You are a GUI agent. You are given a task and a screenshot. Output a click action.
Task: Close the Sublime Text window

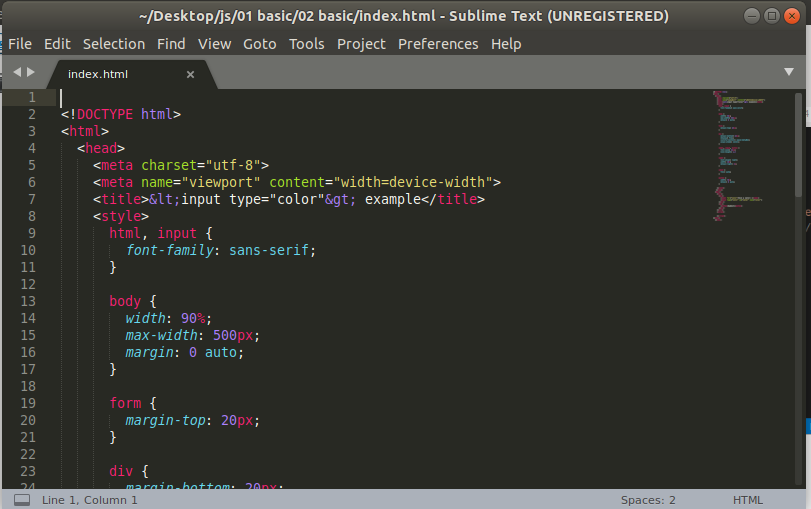tap(792, 16)
